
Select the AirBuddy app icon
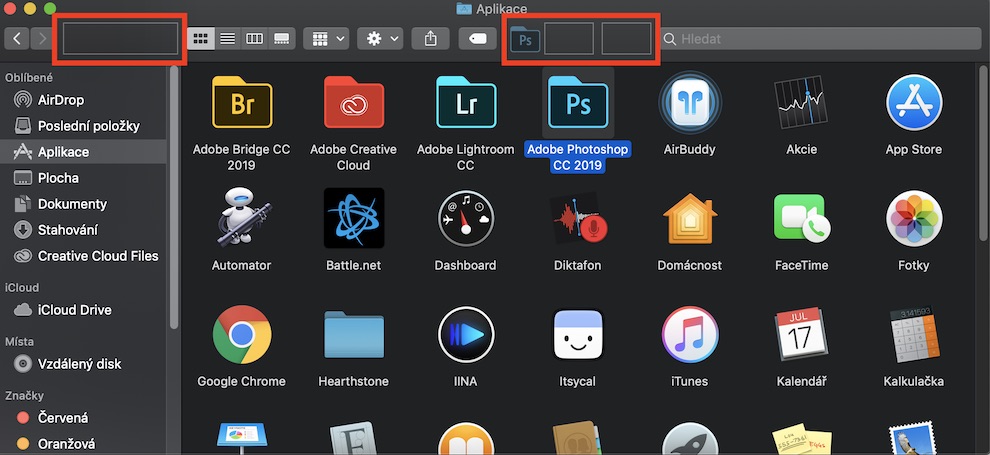click(x=689, y=103)
